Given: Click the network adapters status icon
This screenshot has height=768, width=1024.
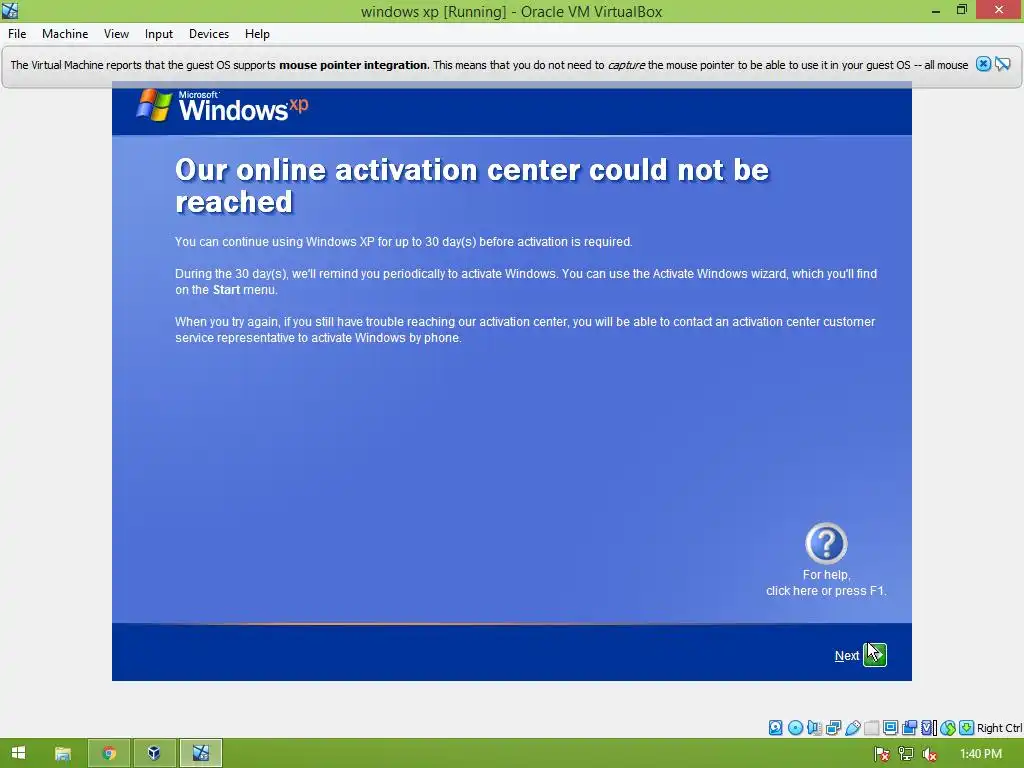Looking at the screenshot, I should 833,728.
